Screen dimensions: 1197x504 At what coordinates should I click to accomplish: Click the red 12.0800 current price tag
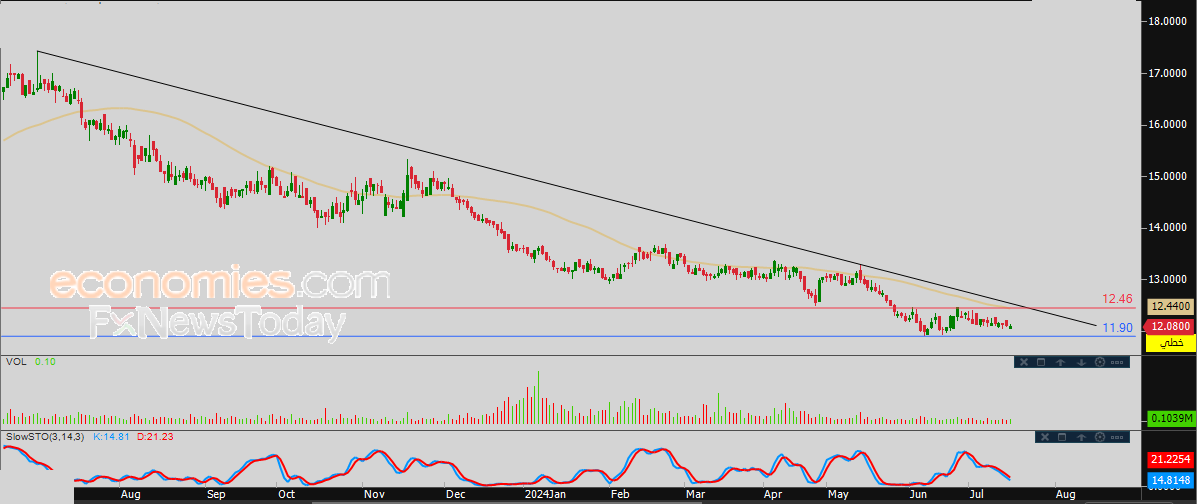tap(1170, 327)
